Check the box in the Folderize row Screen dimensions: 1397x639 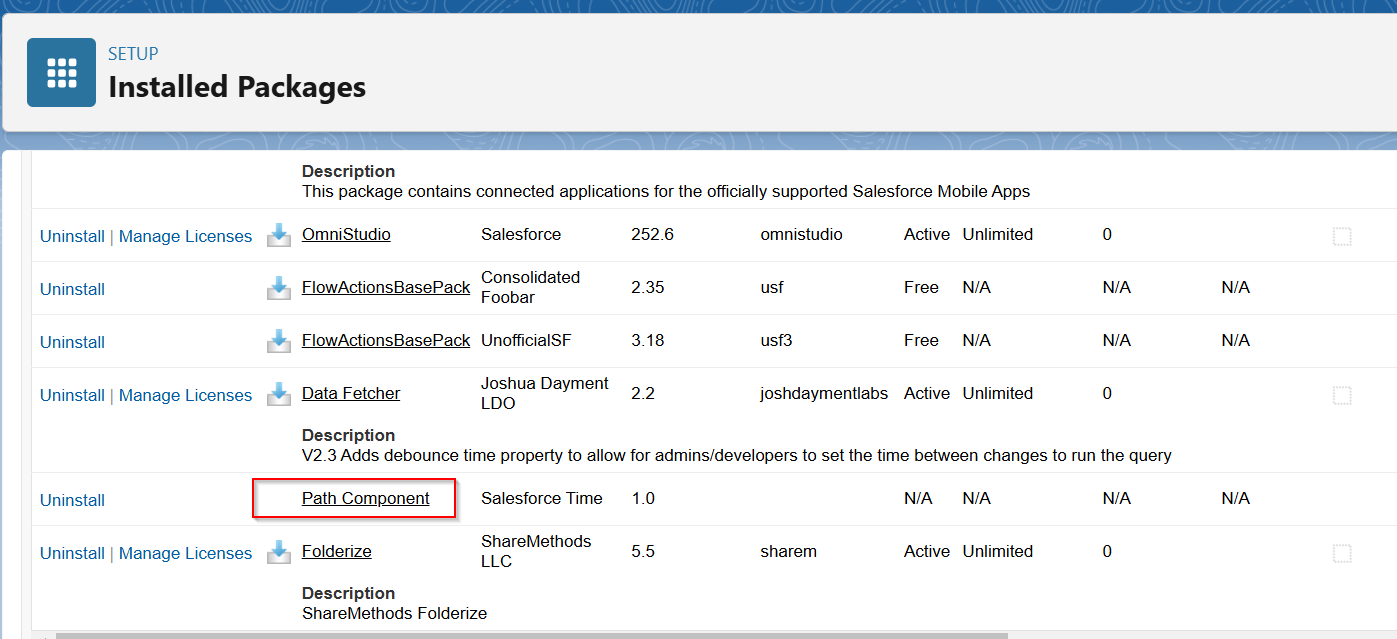click(x=1341, y=552)
